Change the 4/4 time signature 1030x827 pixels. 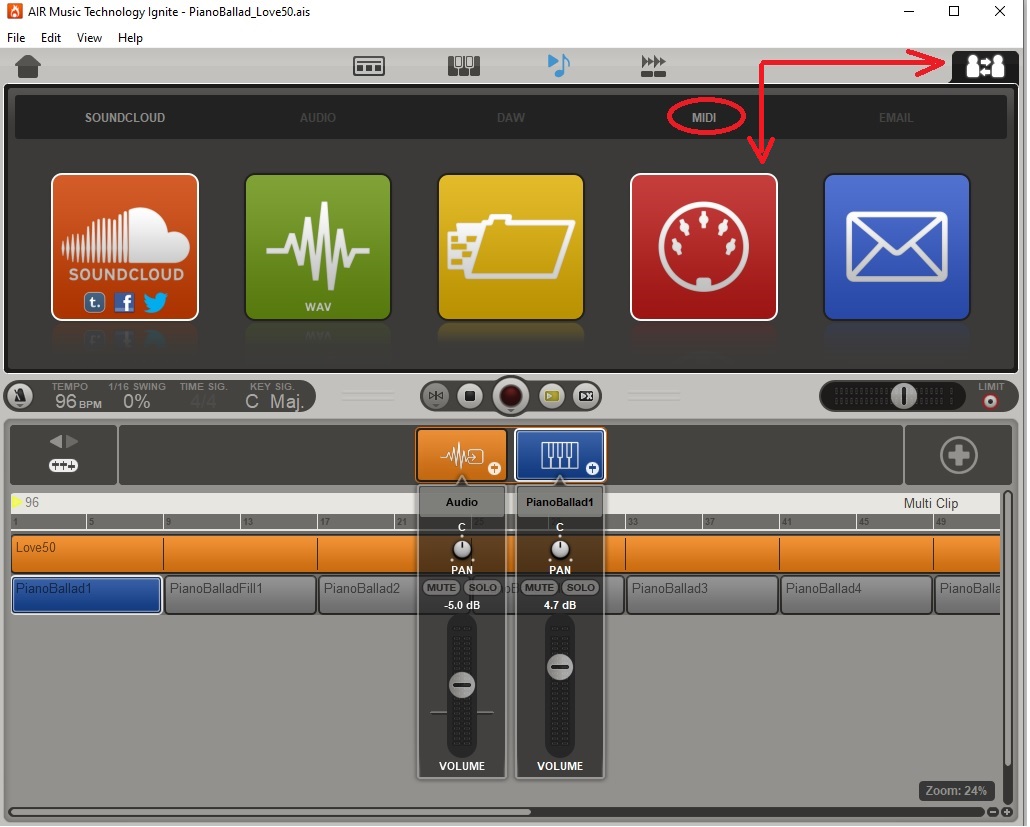[x=203, y=401]
